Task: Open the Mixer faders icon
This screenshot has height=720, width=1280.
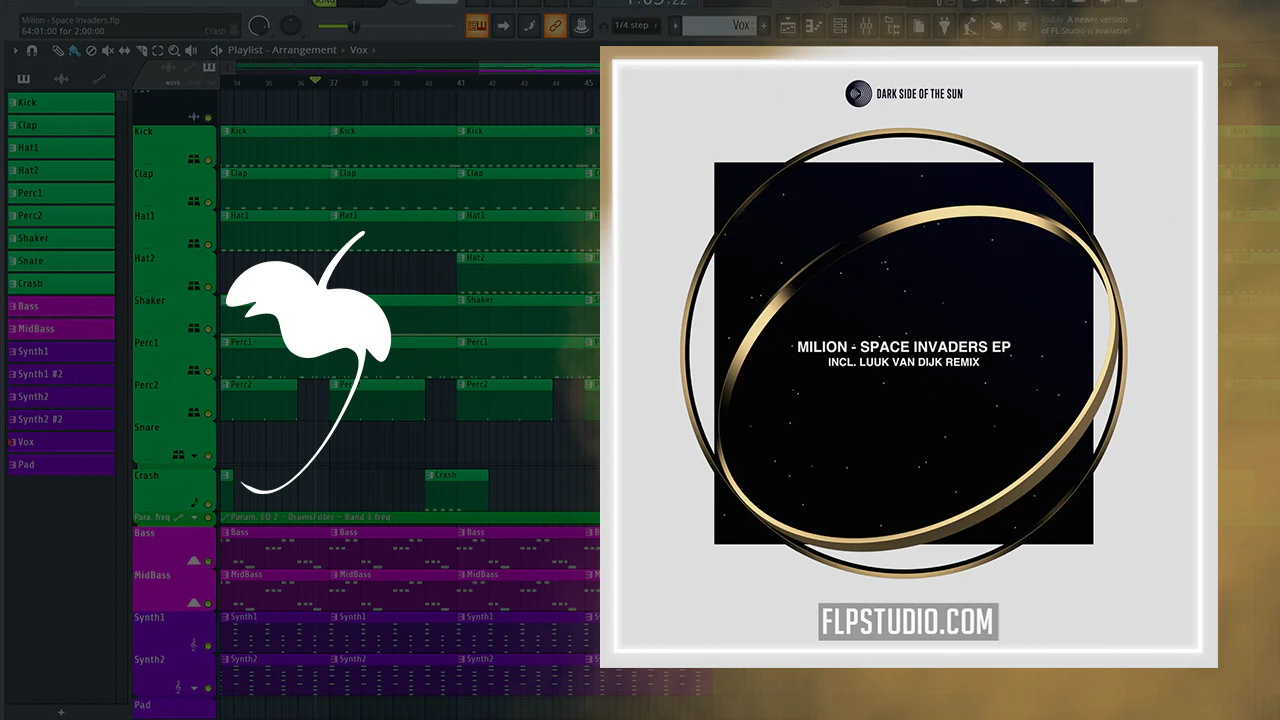Action: 866,25
